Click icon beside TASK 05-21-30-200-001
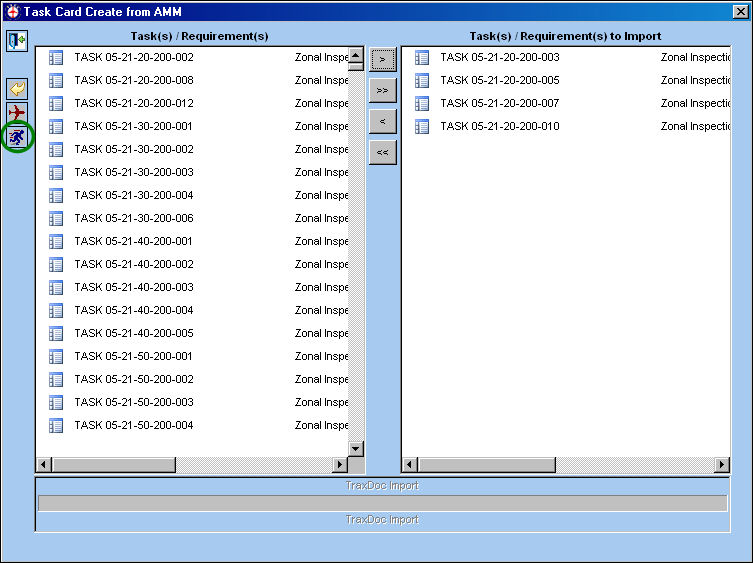The image size is (753, 563). (56, 127)
